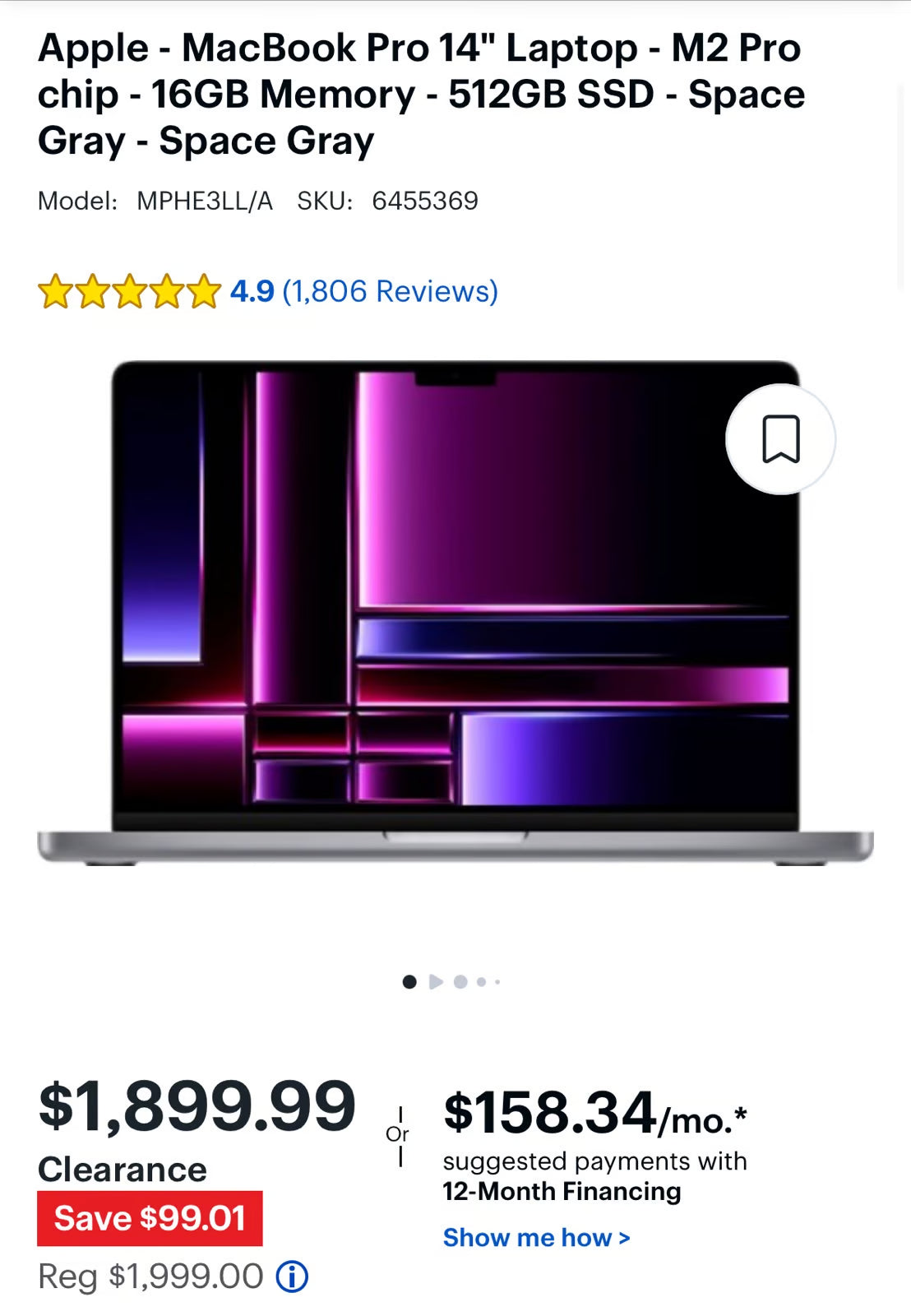This screenshot has height=1316, width=911.
Task: Tap the red Save $99.01 badge
Action: [150, 1218]
